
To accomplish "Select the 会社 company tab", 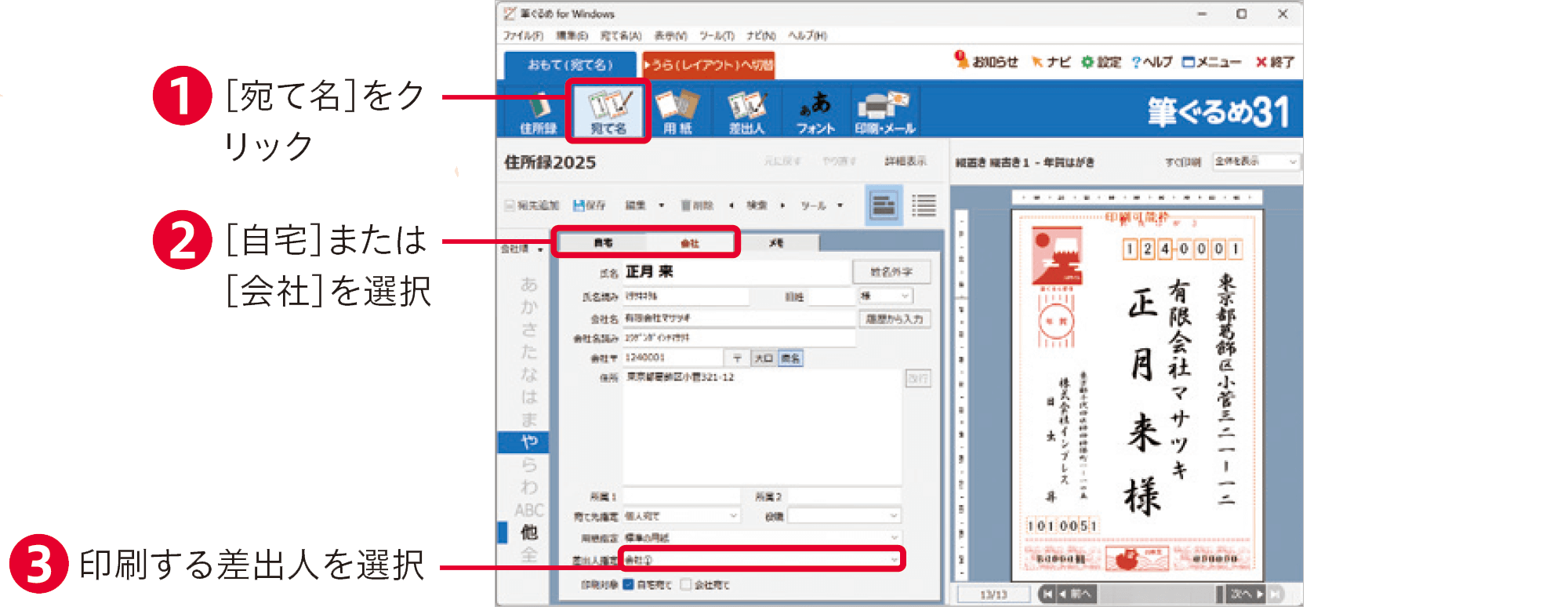I will tap(690, 243).
